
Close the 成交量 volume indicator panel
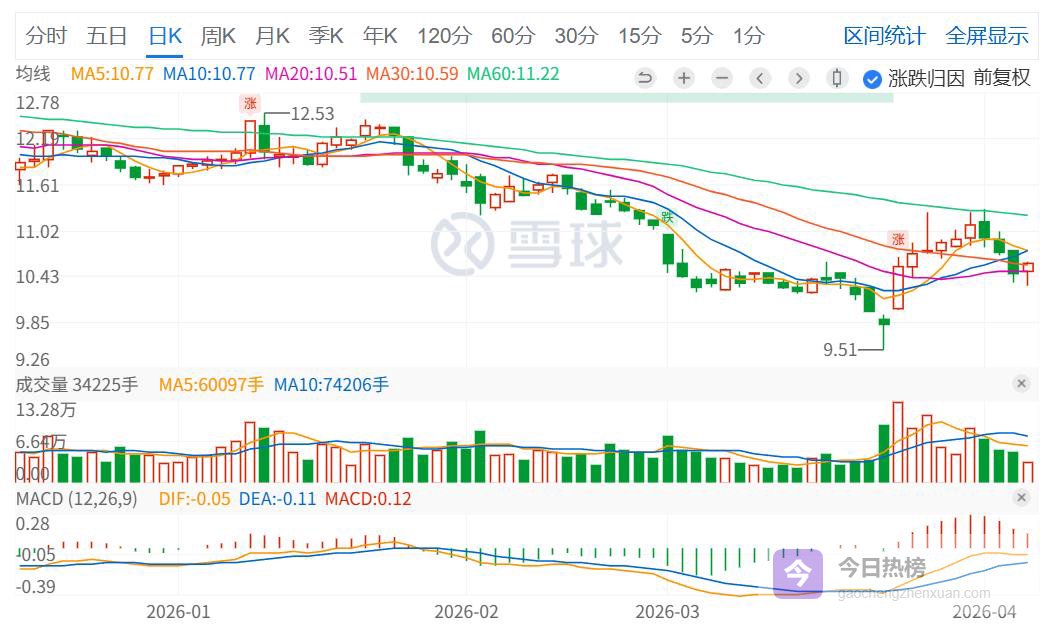[x=1021, y=384]
